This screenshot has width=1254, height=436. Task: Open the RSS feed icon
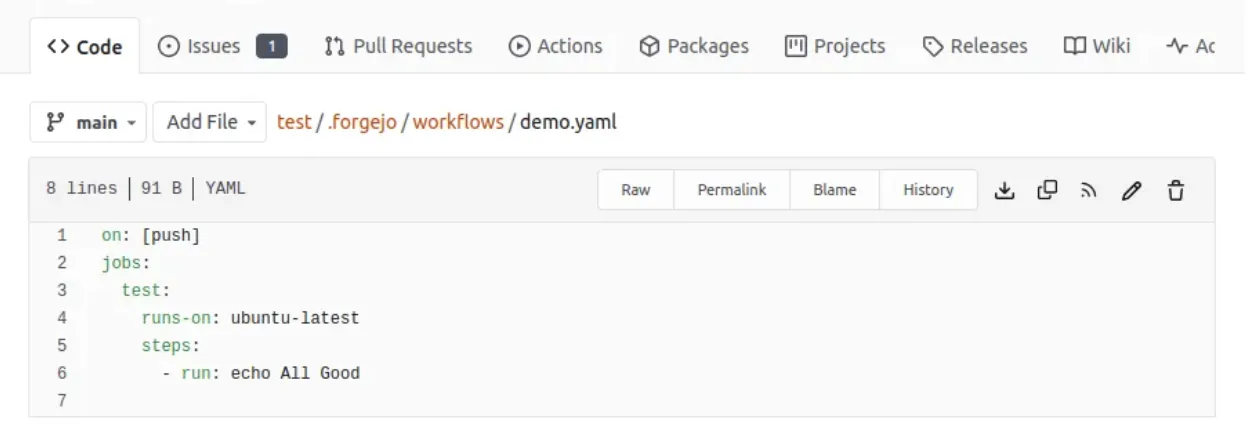(x=1089, y=190)
